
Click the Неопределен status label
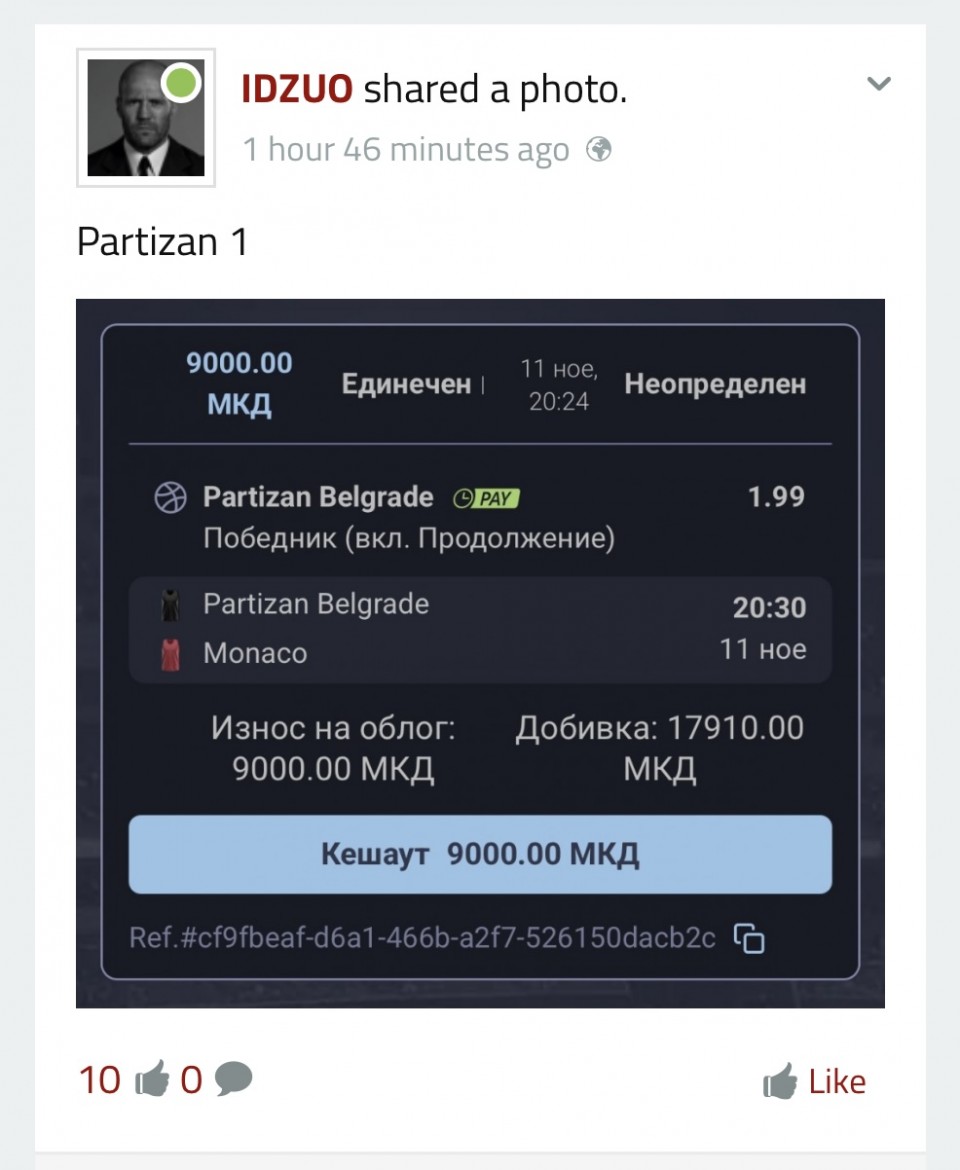coord(715,384)
